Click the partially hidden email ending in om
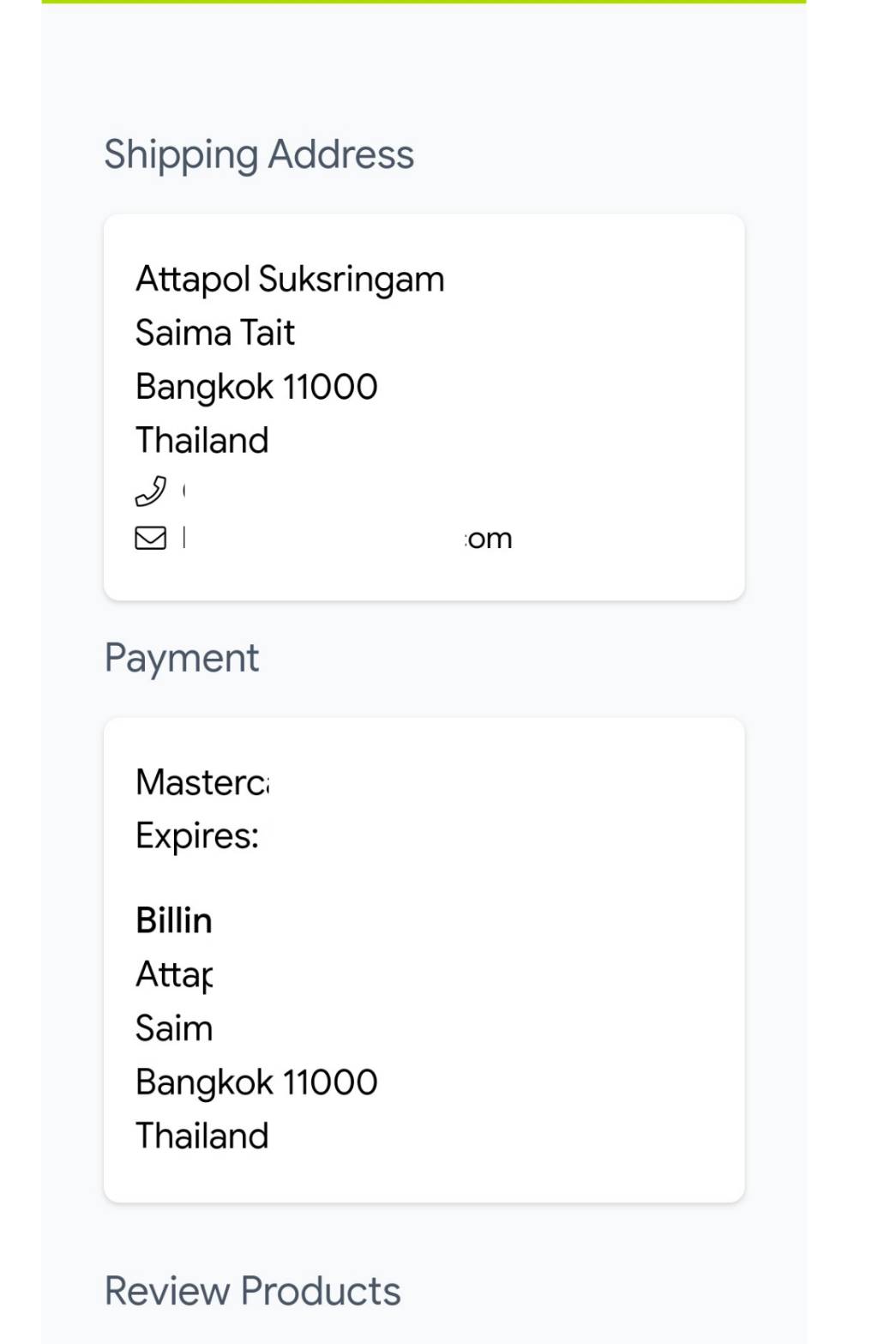Viewport: 896px width, 1344px height. click(489, 539)
